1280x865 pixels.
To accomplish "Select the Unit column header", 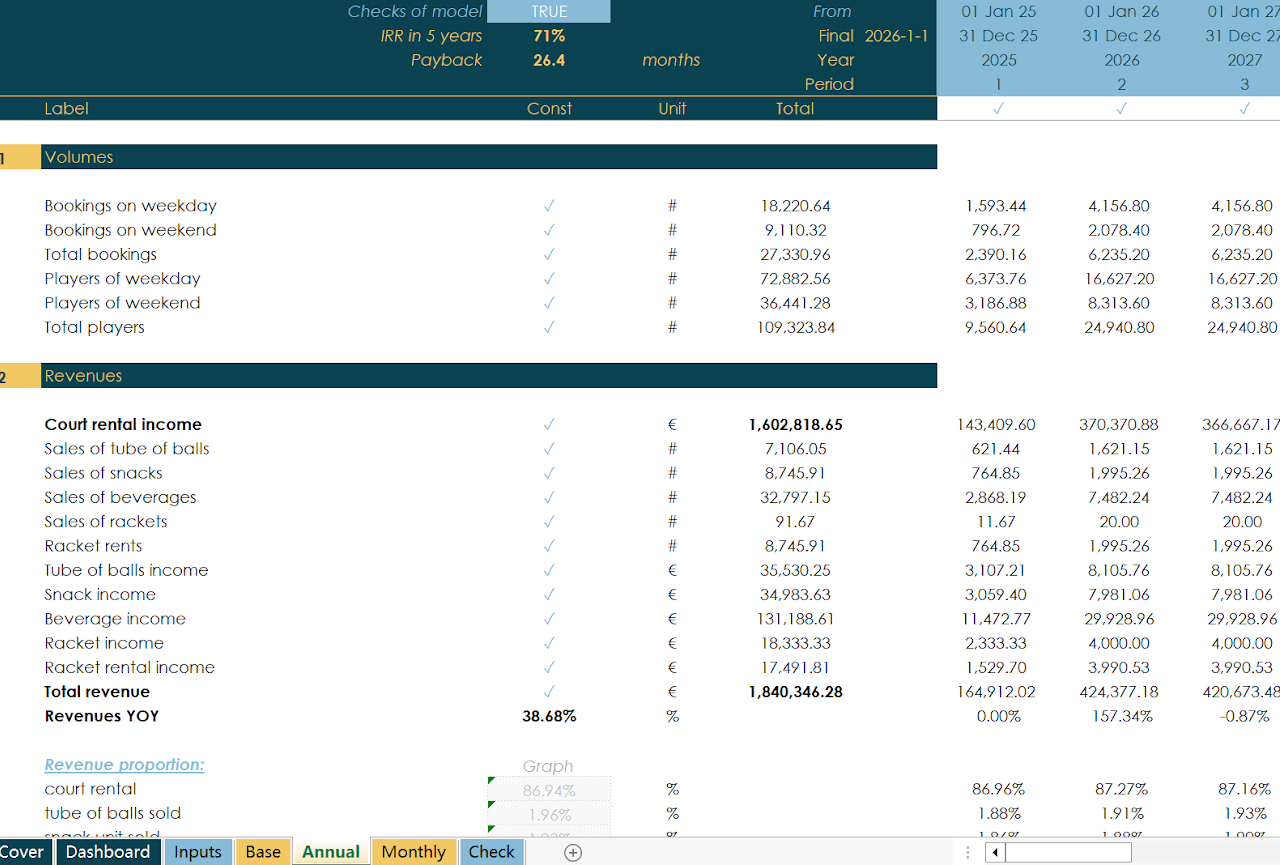I will (x=672, y=109).
